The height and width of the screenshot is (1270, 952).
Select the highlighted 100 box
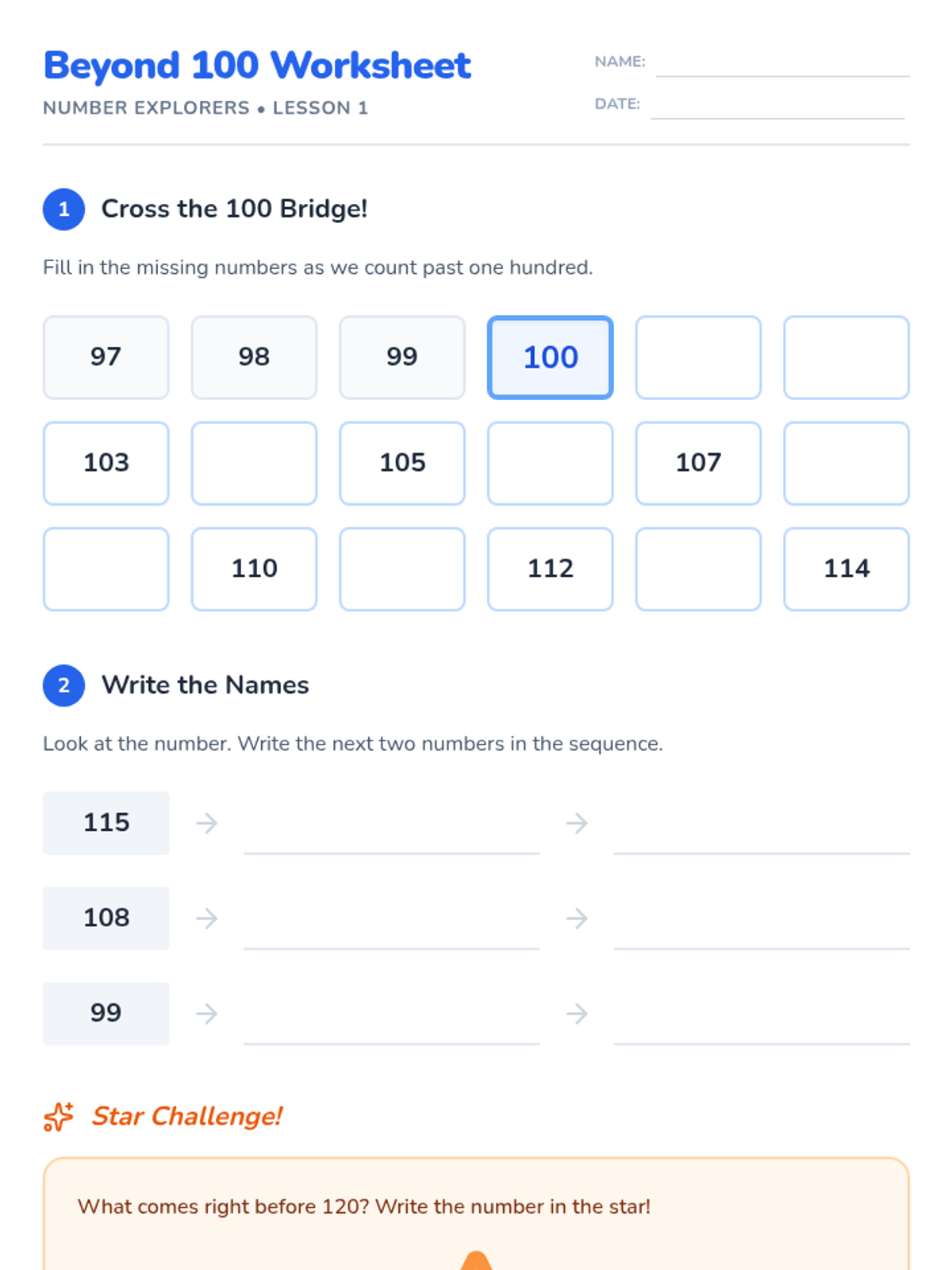[x=551, y=357]
